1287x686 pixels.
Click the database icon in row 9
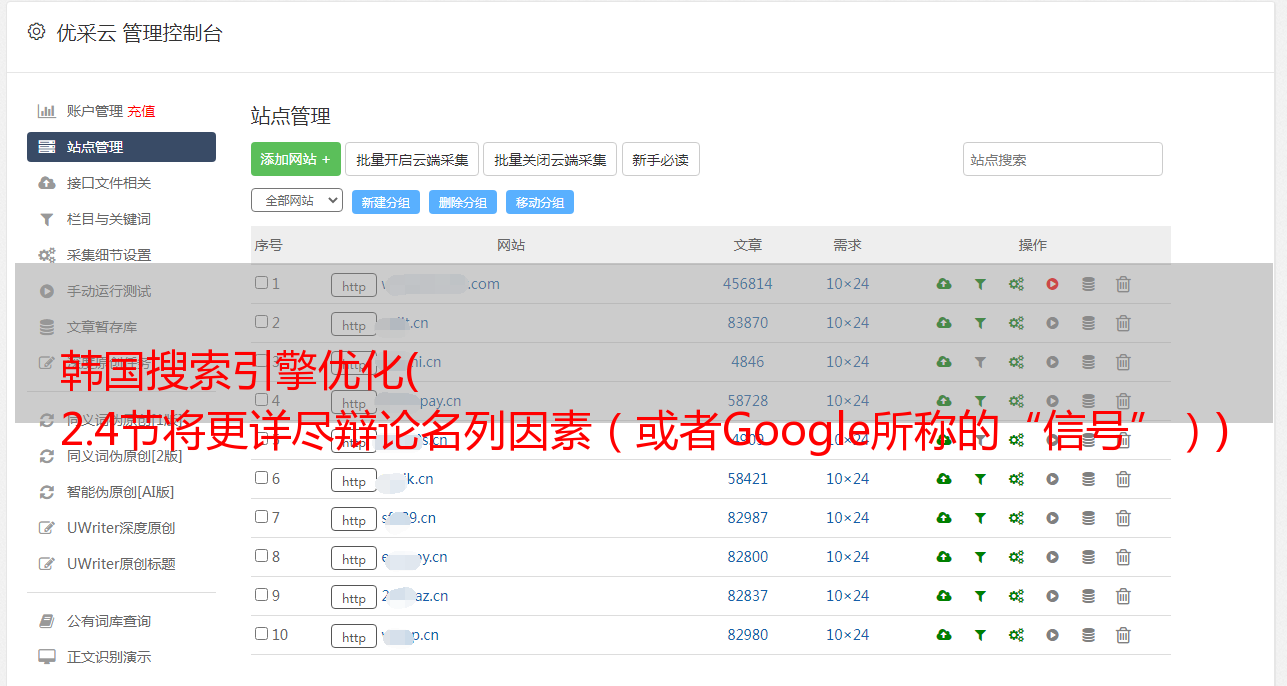point(1088,596)
